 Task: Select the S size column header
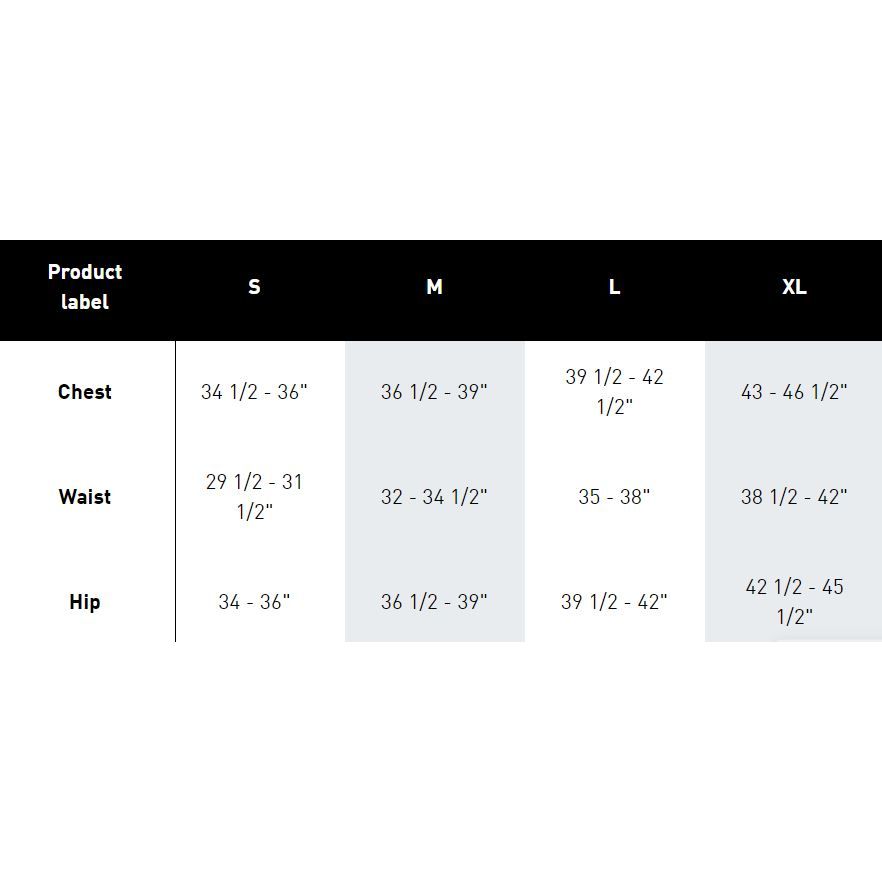(254, 287)
